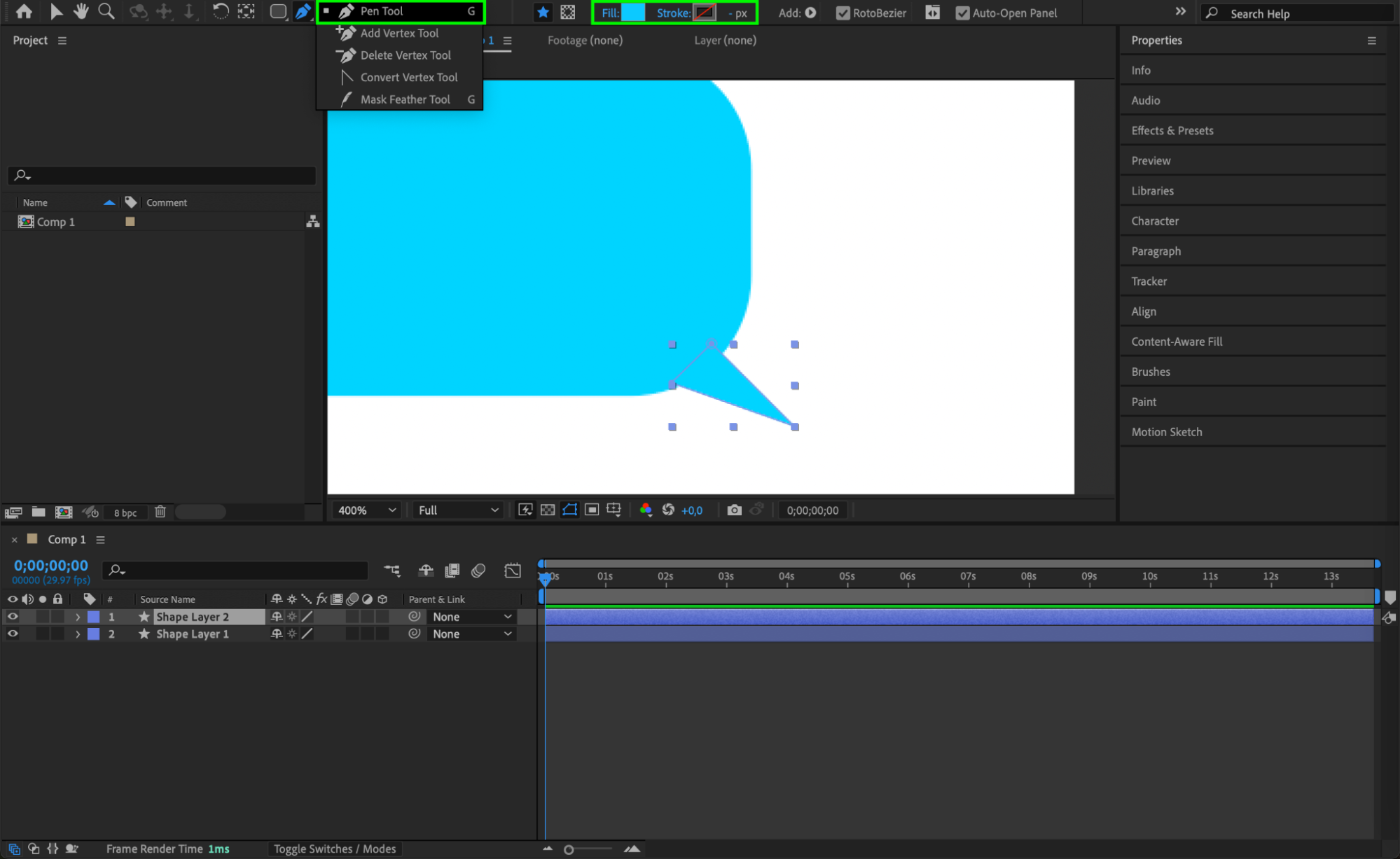Uncheck the RotoBezier checkbox
Image resolution: width=1400 pixels, height=859 pixels.
(843, 13)
